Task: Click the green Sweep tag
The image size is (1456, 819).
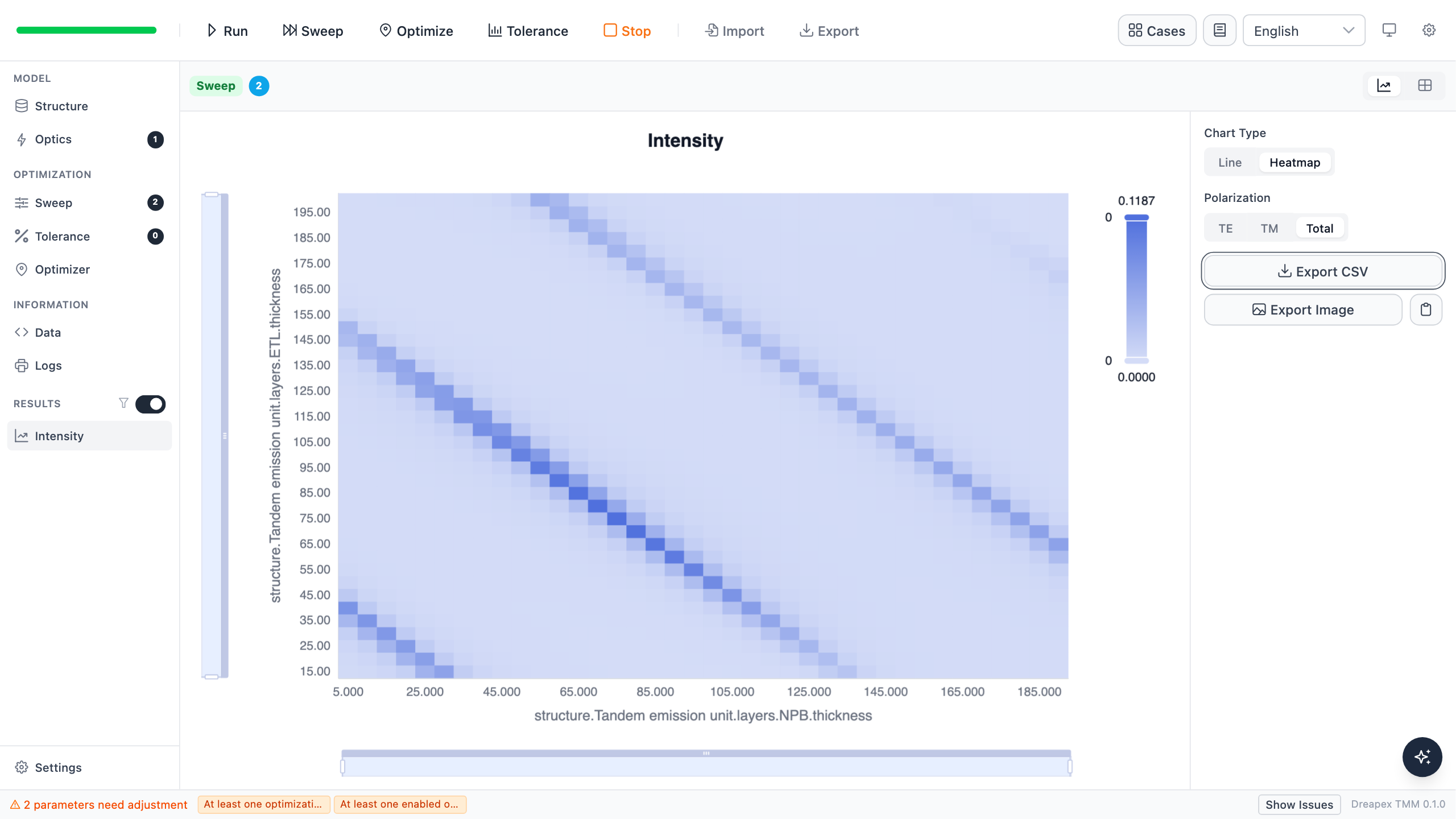Action: pos(216,86)
